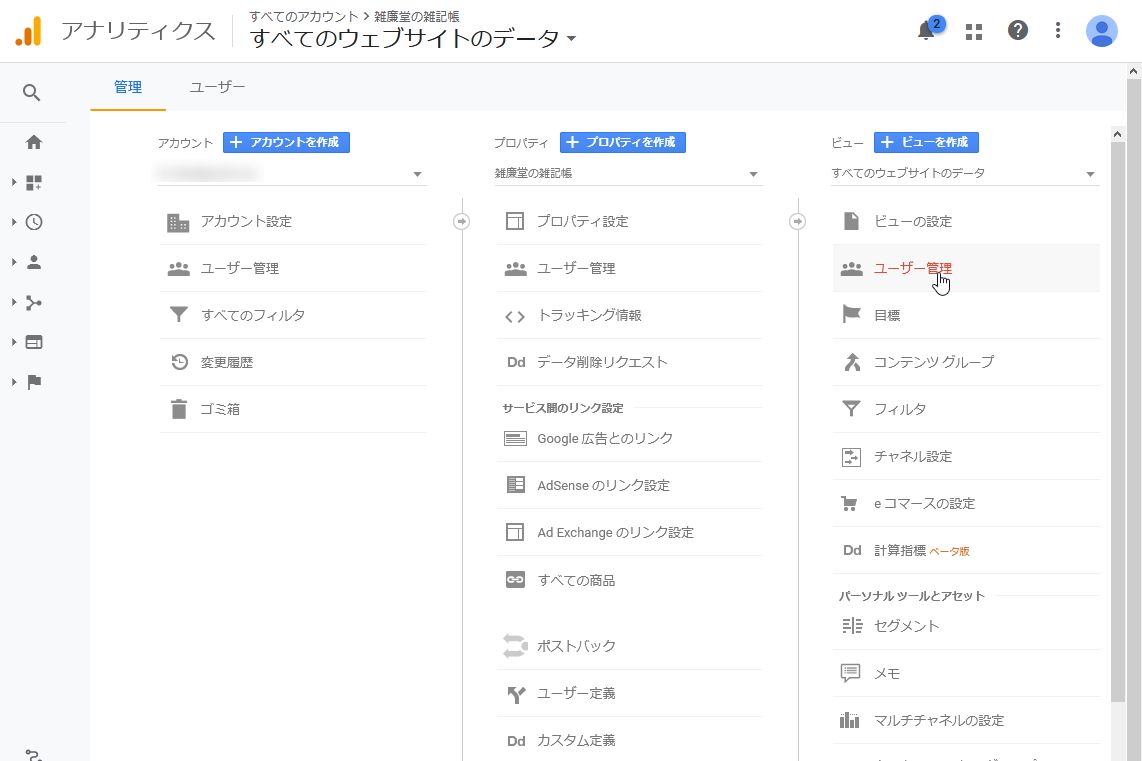Click the ビューを作成 button
The image size is (1142, 761).
click(x=926, y=142)
